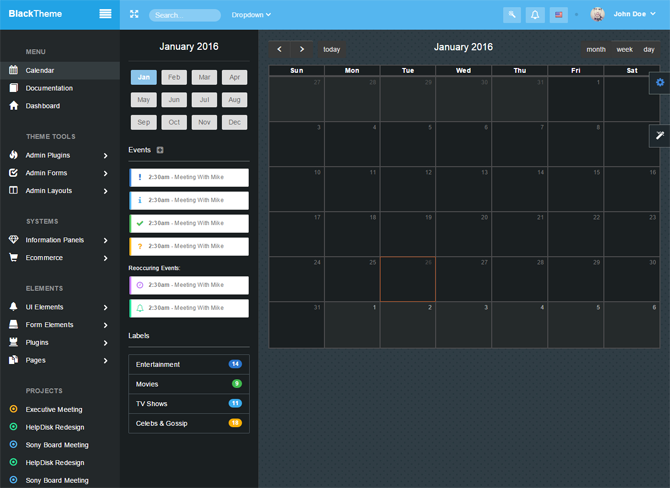Expand the Pages submenu arrow
670x488 pixels.
coord(106,361)
